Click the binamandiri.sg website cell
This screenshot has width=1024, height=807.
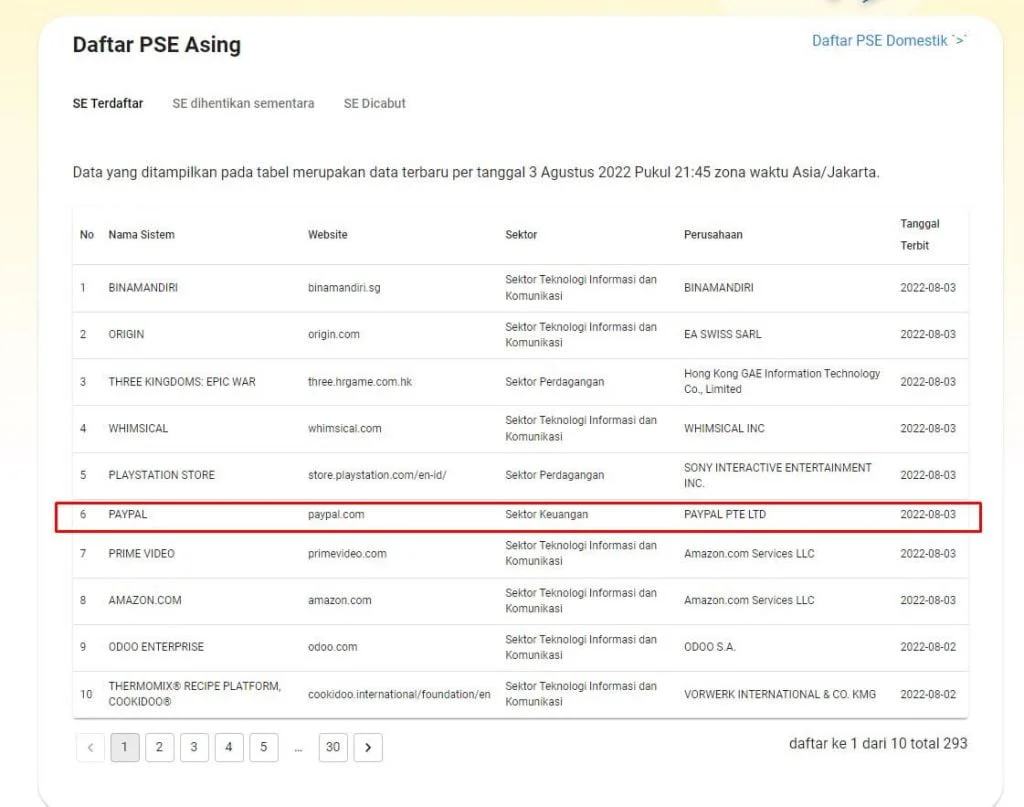point(344,287)
